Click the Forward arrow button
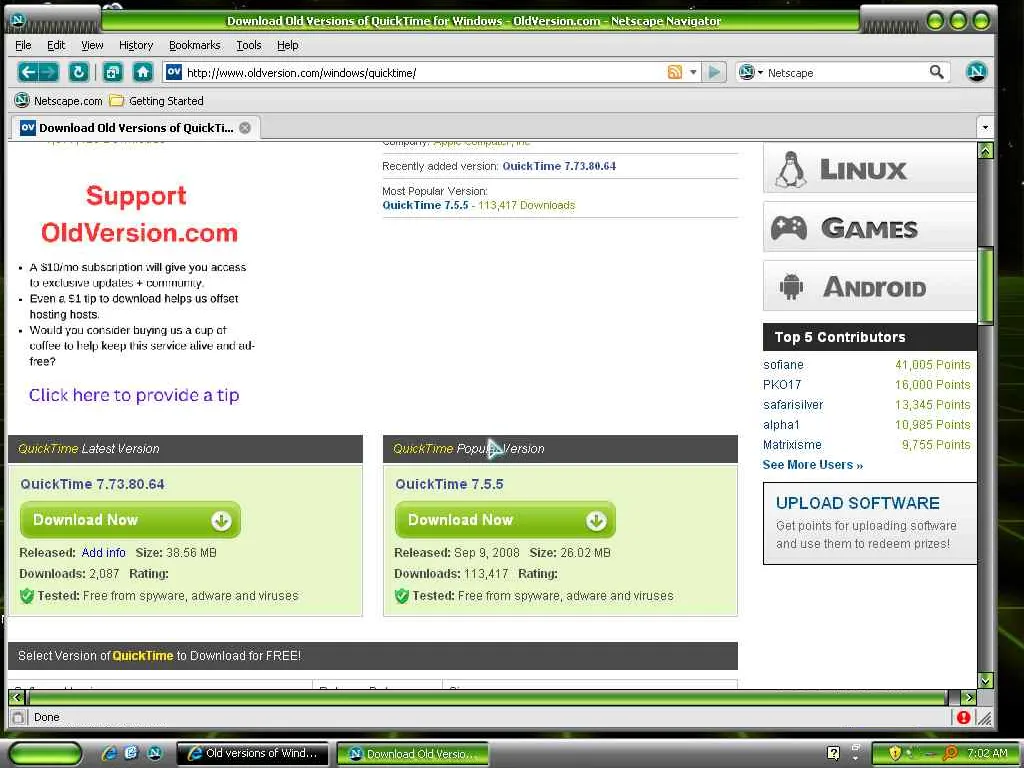1024x768 pixels. click(x=49, y=72)
